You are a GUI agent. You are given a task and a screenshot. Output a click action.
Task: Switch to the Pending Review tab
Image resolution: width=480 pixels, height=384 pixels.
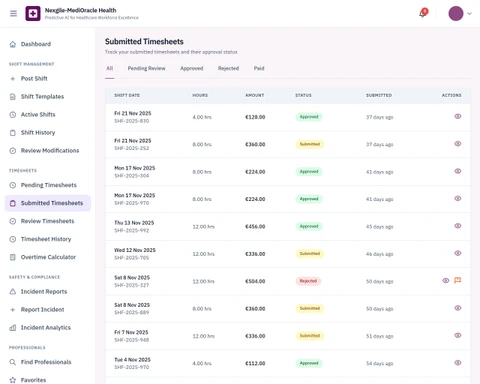coord(146,69)
